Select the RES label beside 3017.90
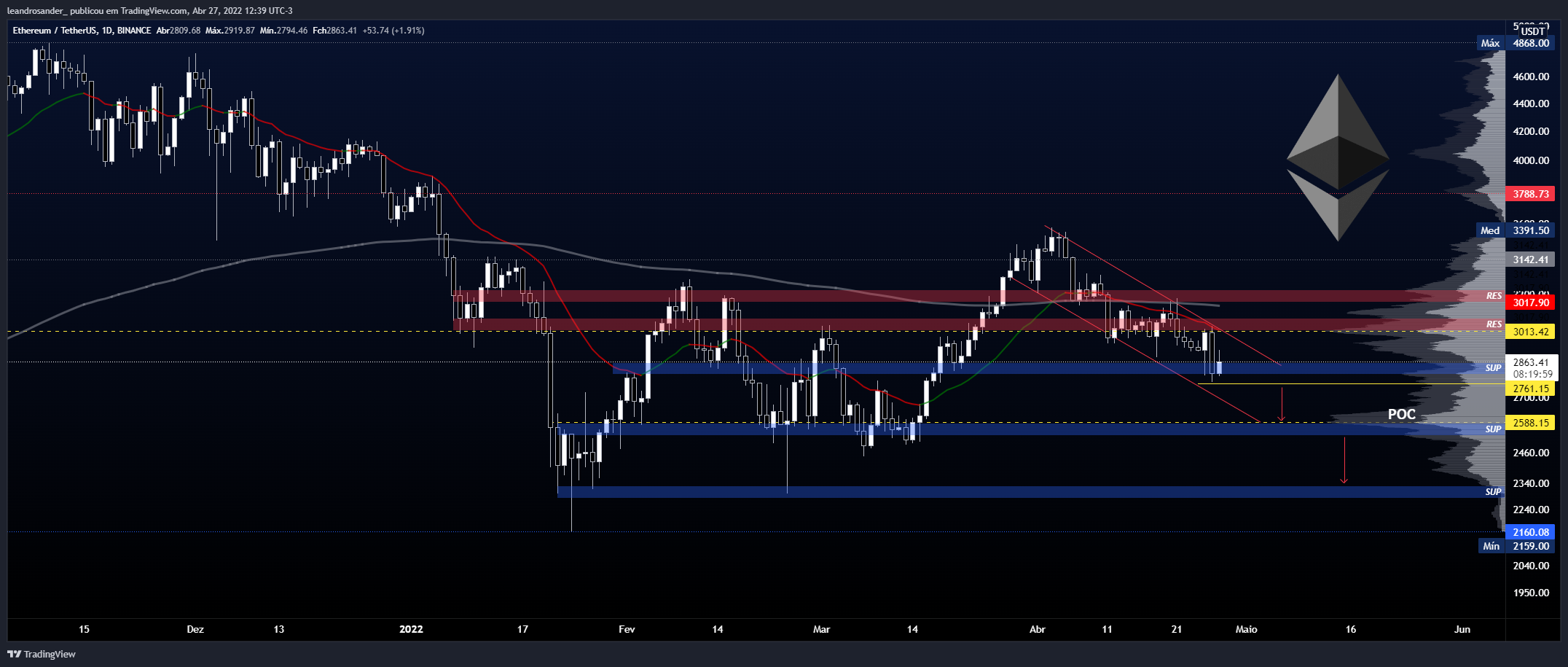Image resolution: width=1568 pixels, height=667 pixels. click(1494, 296)
